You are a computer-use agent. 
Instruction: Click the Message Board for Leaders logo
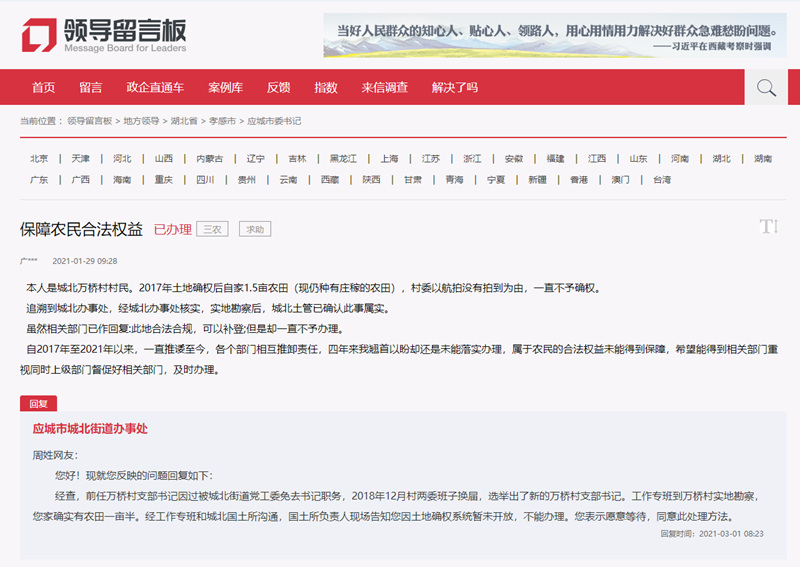[104, 35]
